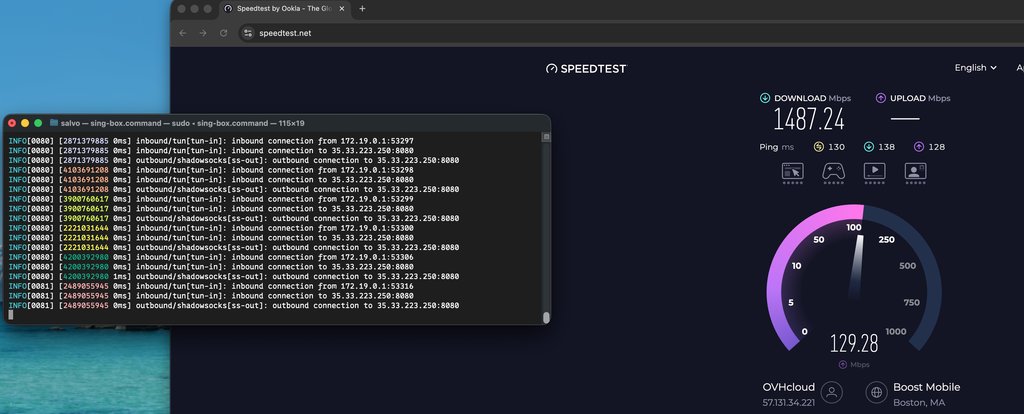Viewport: 1024px width, 414px height.
Task: Go forward using the browser forward arrow
Action: (x=203, y=33)
